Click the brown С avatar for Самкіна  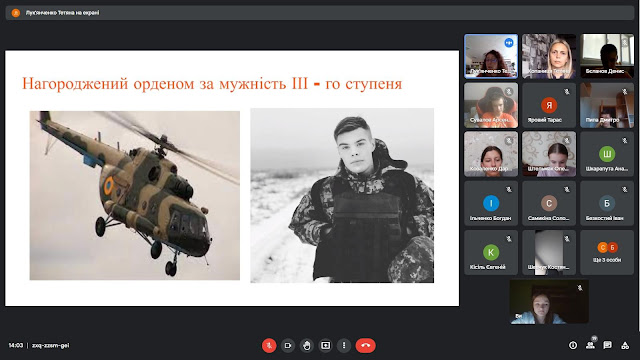click(549, 203)
